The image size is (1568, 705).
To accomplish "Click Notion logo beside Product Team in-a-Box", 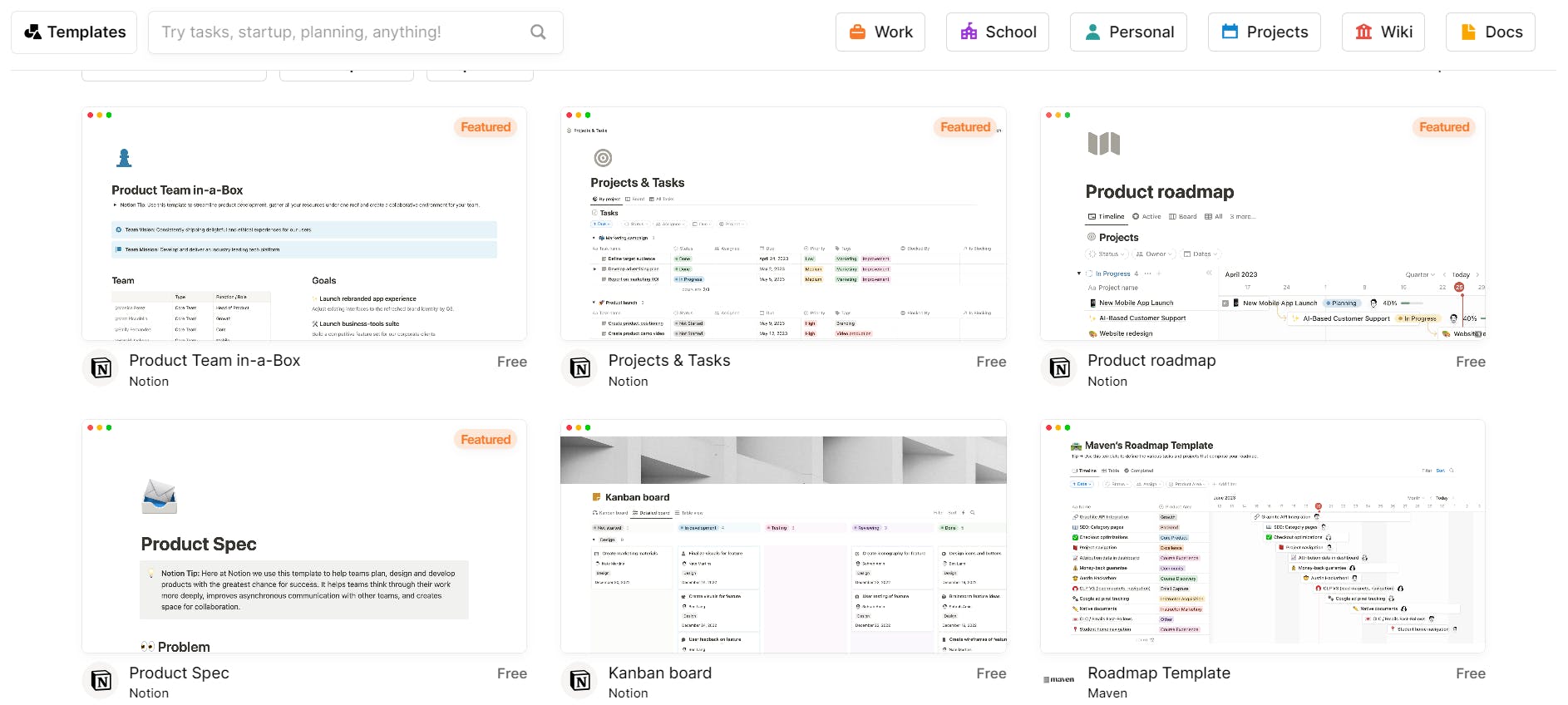I will tap(101, 368).
